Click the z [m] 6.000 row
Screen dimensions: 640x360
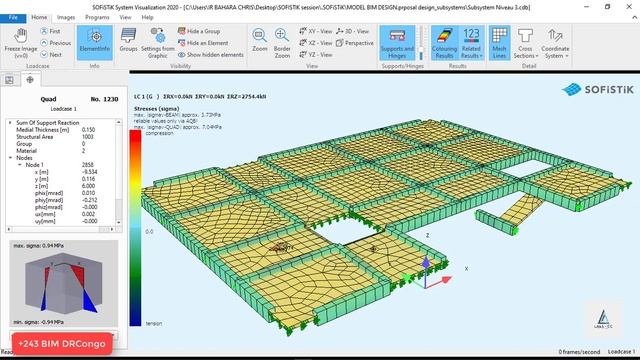coord(61,186)
